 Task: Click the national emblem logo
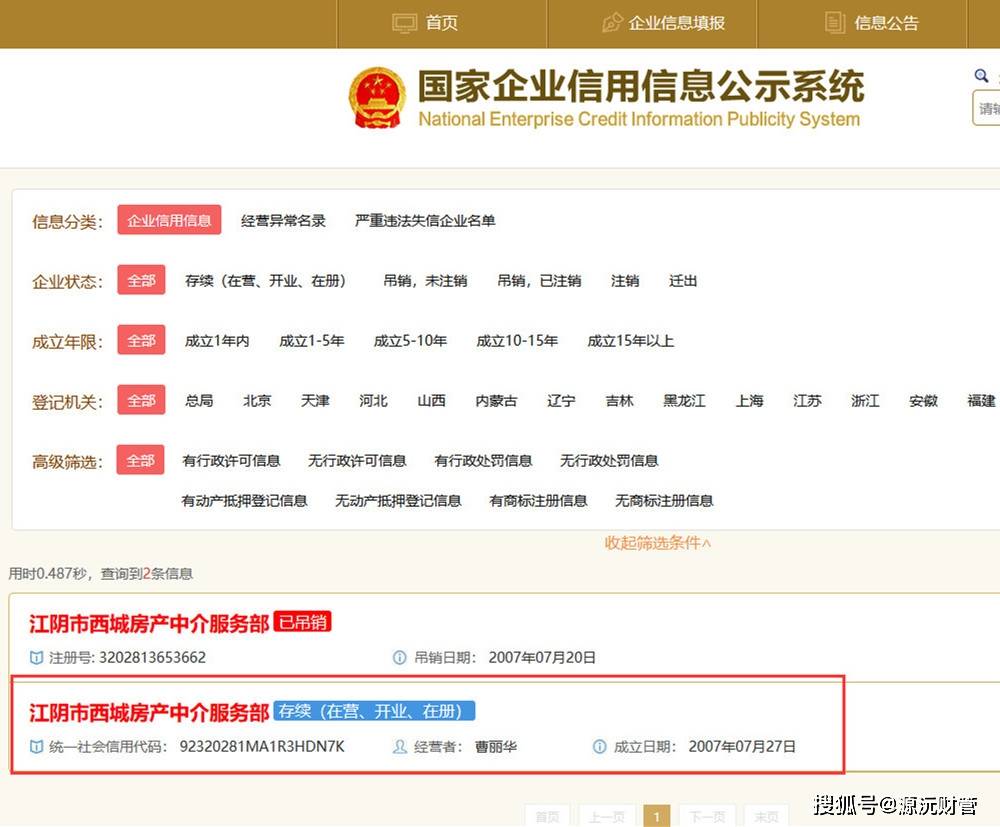377,98
